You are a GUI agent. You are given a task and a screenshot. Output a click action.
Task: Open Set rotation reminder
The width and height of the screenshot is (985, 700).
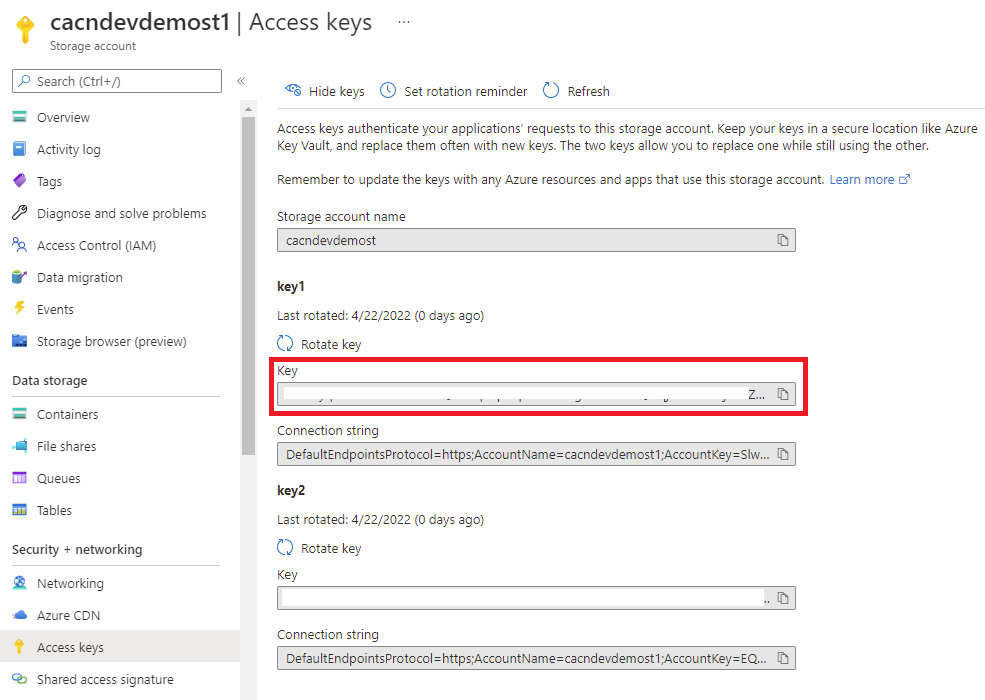(x=453, y=91)
